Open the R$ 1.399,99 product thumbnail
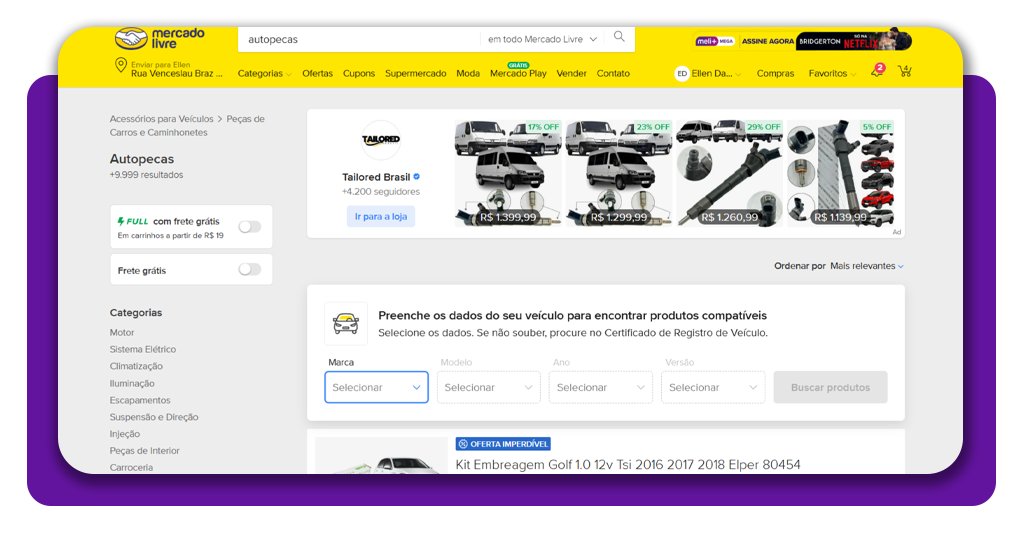 pos(508,173)
